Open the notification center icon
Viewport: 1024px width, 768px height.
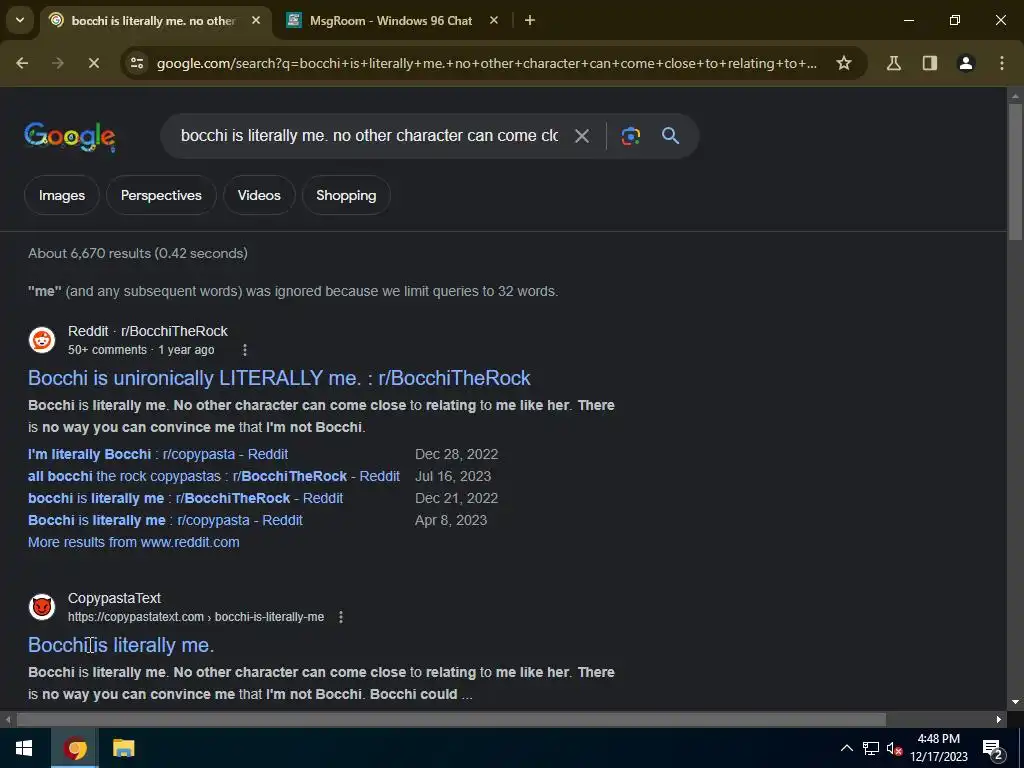coord(993,748)
